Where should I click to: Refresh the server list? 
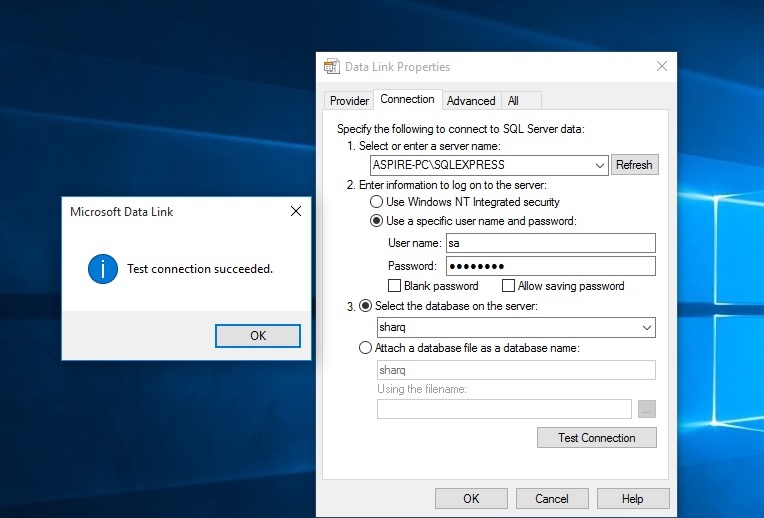pyautogui.click(x=634, y=165)
